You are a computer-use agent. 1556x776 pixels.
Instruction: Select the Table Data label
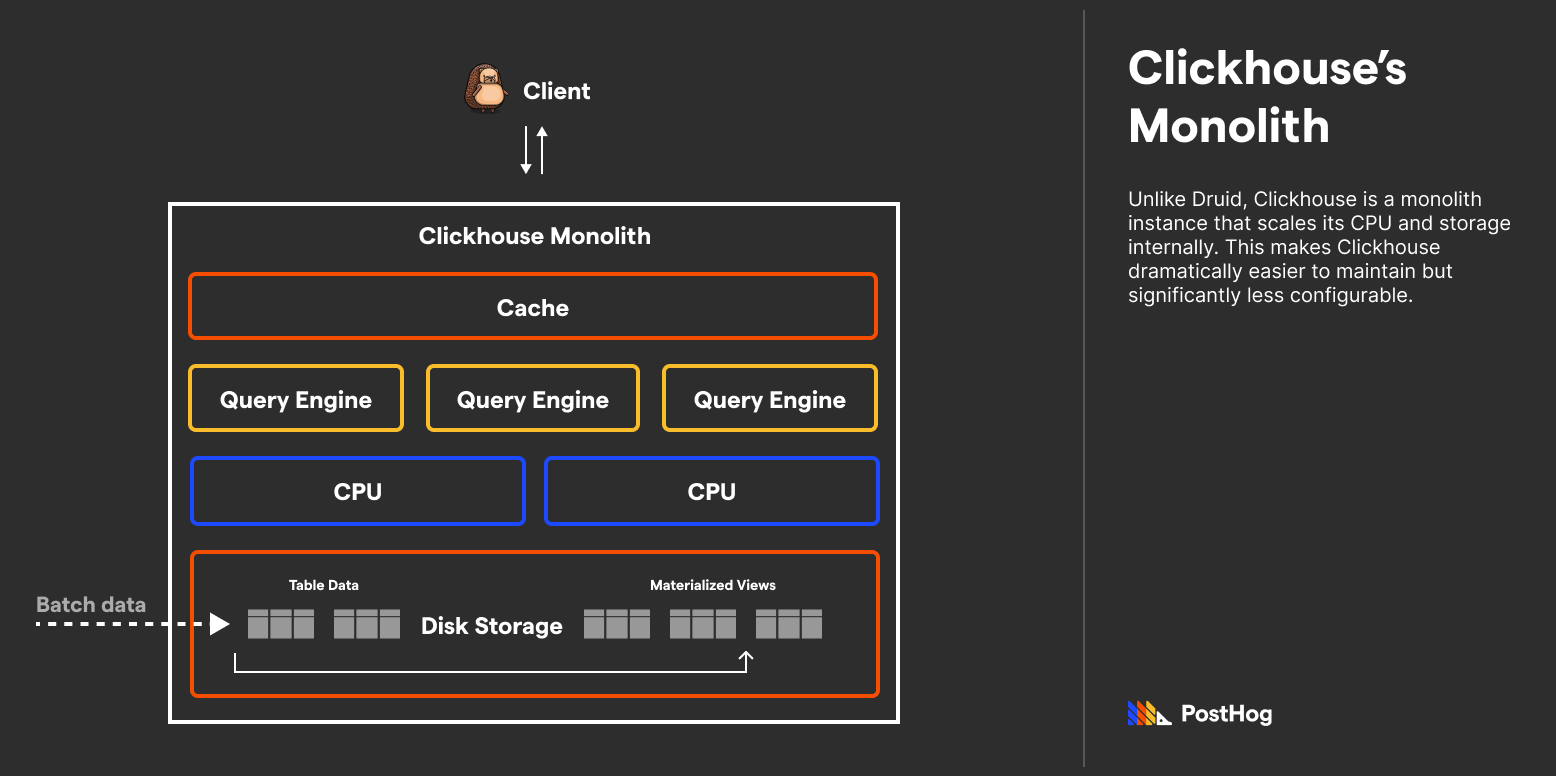coord(323,585)
